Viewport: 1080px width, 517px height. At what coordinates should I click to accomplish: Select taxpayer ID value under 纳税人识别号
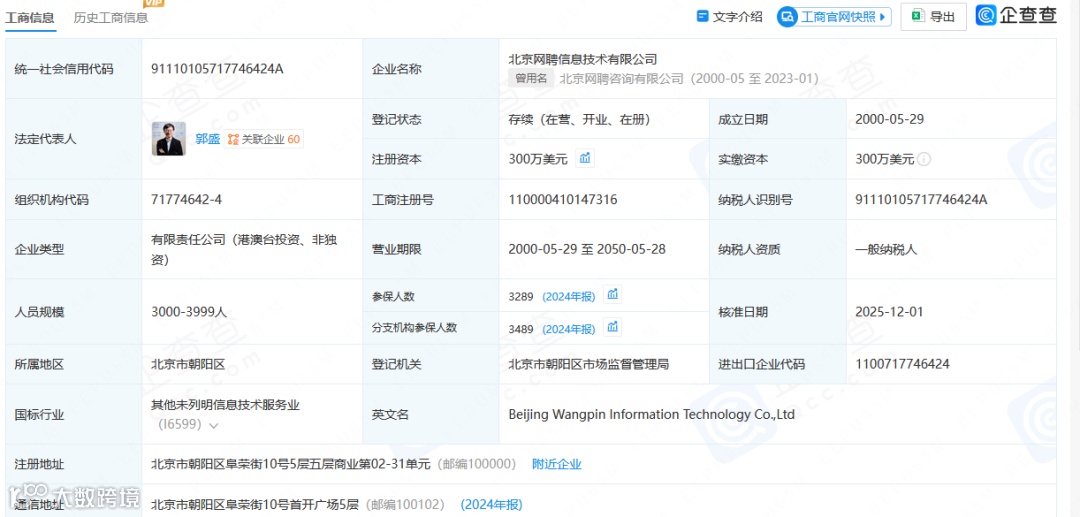pos(921,200)
